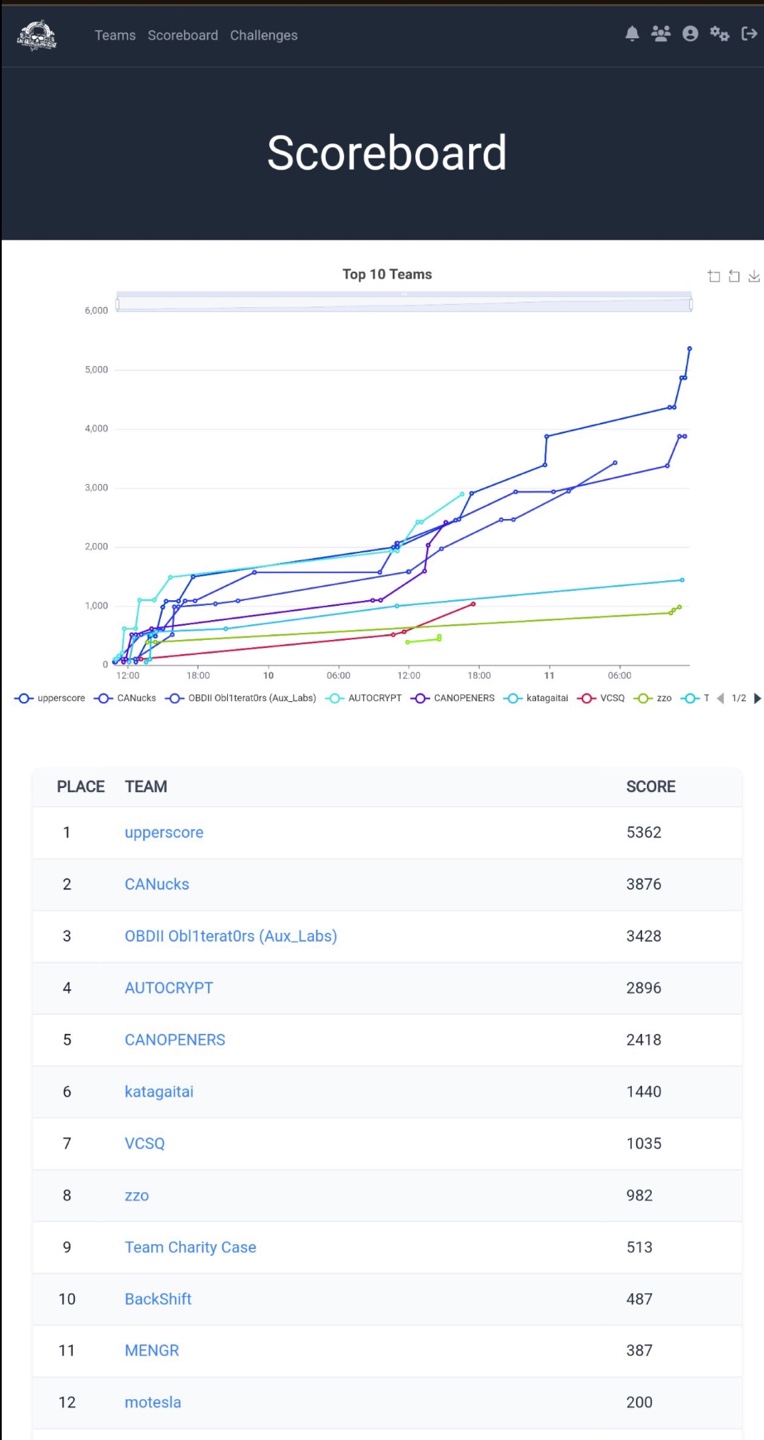Click the Top 10 Teams chart title

point(387,274)
